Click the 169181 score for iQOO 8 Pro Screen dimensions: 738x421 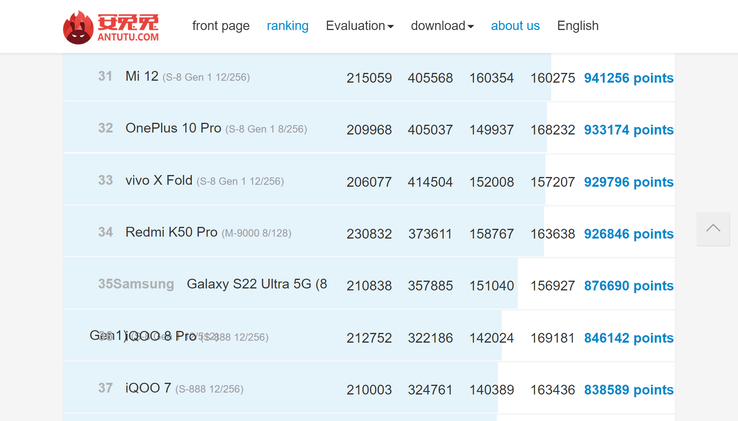(553, 338)
